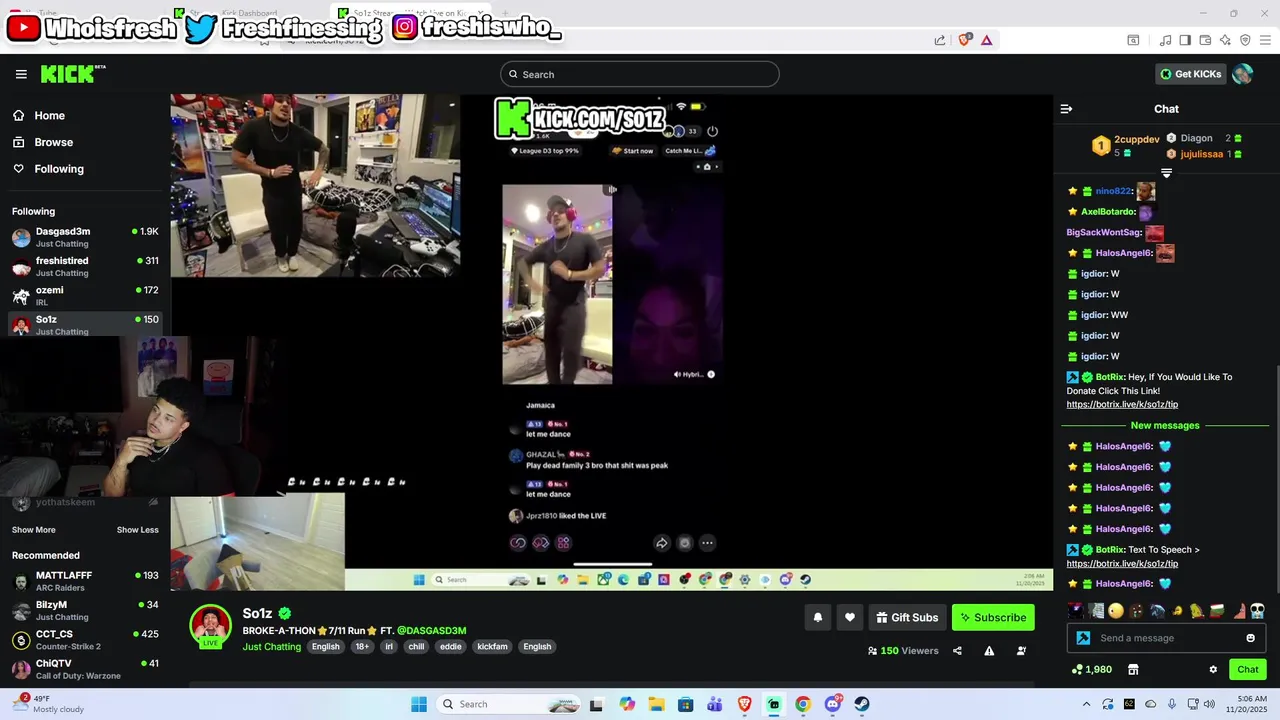
Task: Open Browse in sidebar
Action: [84, 142]
